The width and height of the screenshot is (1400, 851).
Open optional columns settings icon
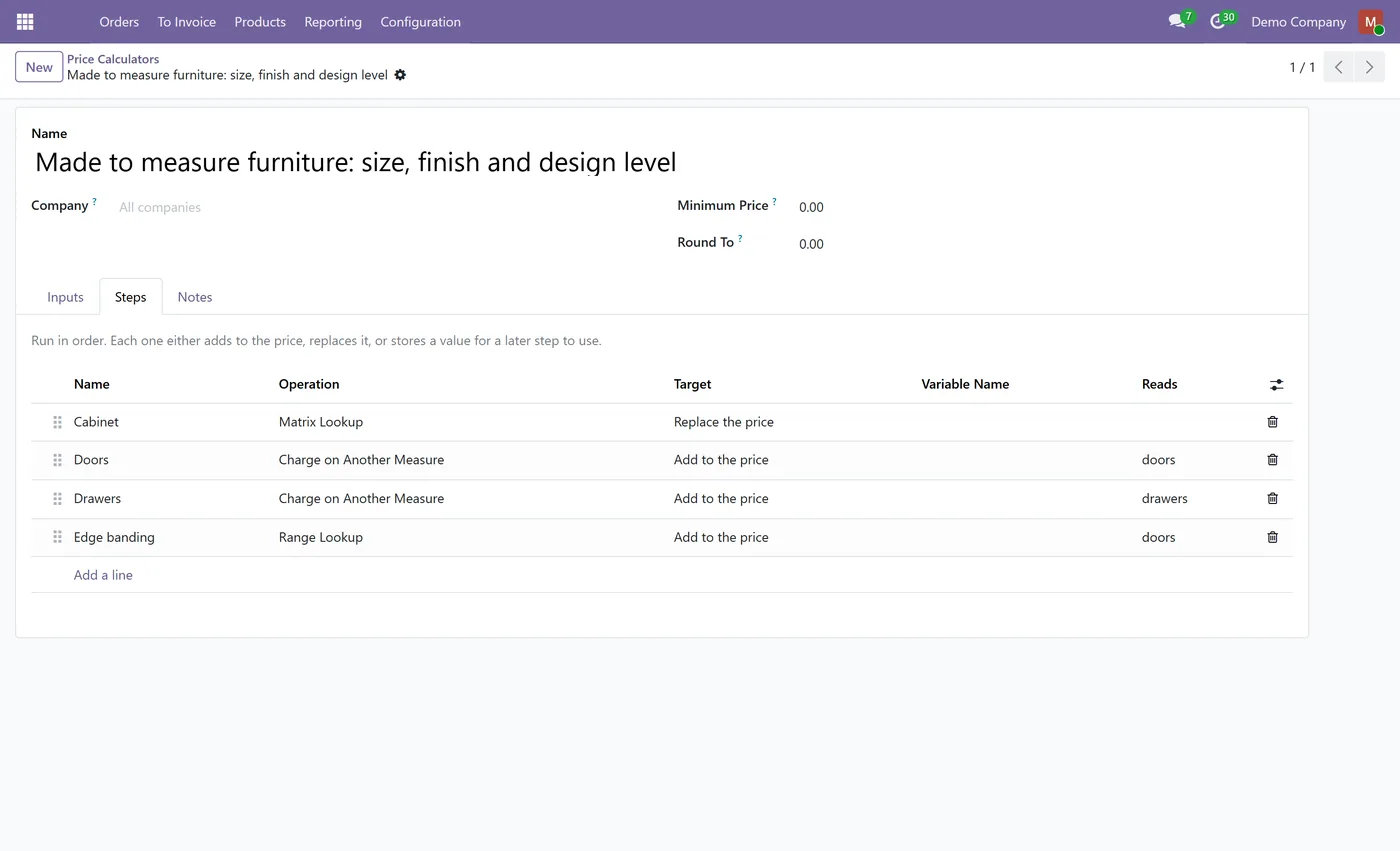coord(1276,385)
